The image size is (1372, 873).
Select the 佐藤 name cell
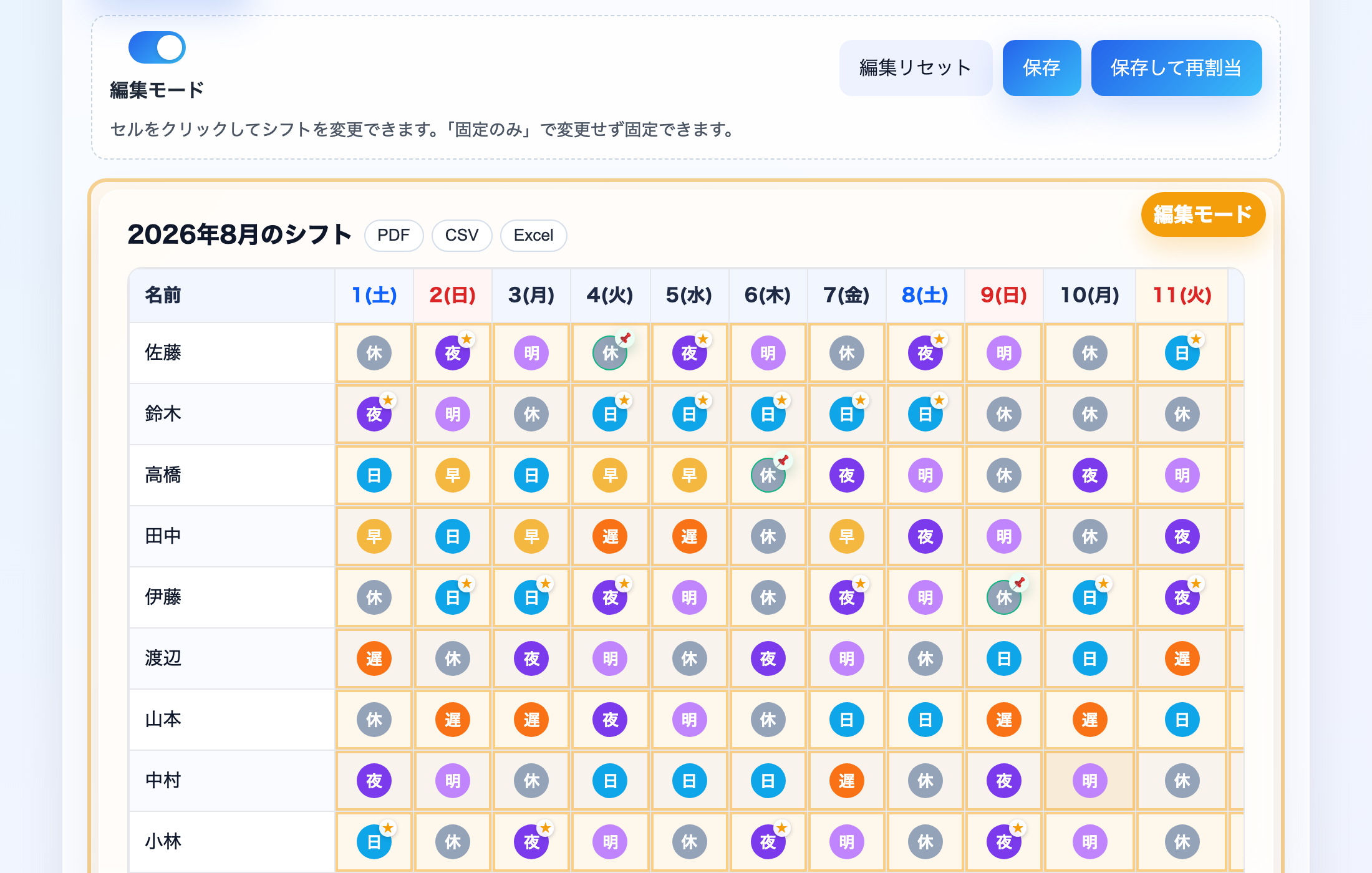(232, 353)
